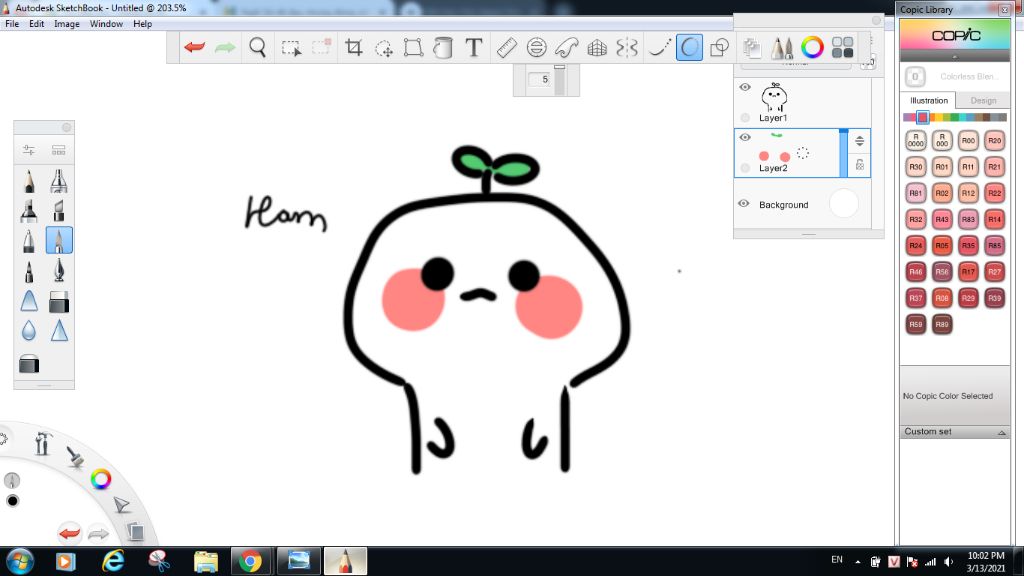The height and width of the screenshot is (576, 1024).
Task: Open the brush library icon
Action: point(59,150)
